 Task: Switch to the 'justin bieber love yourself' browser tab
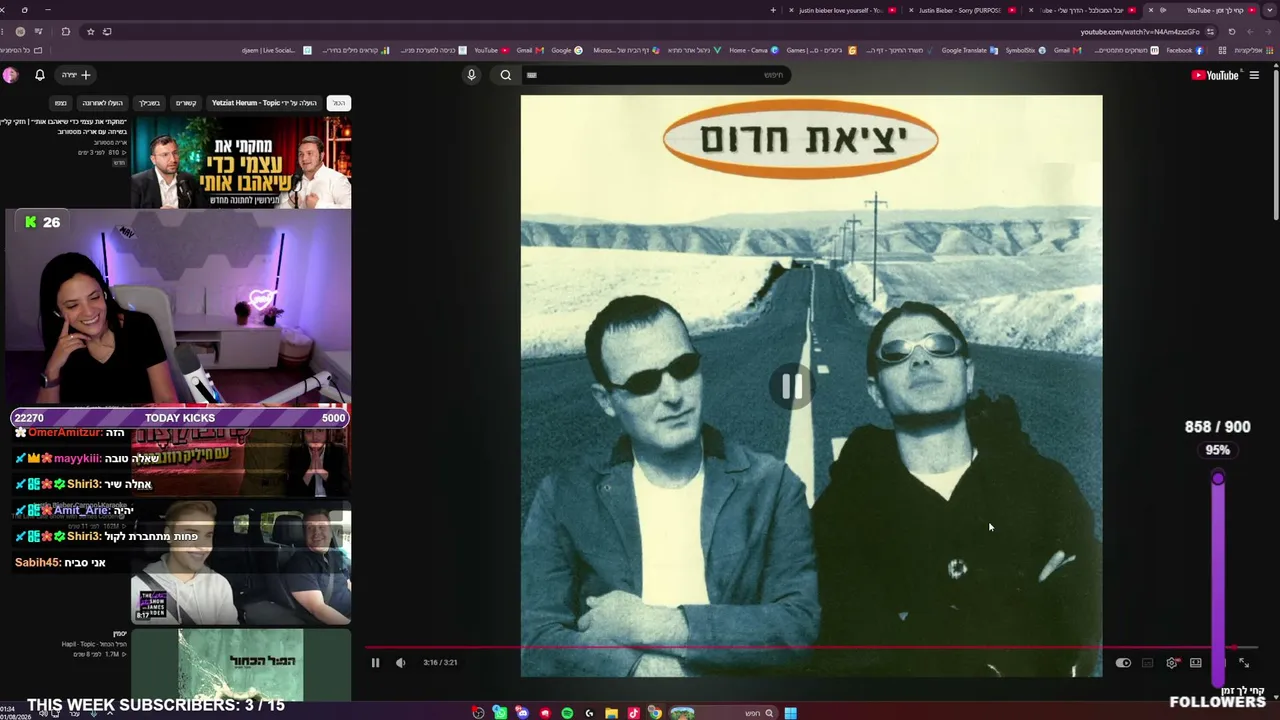[x=840, y=10]
